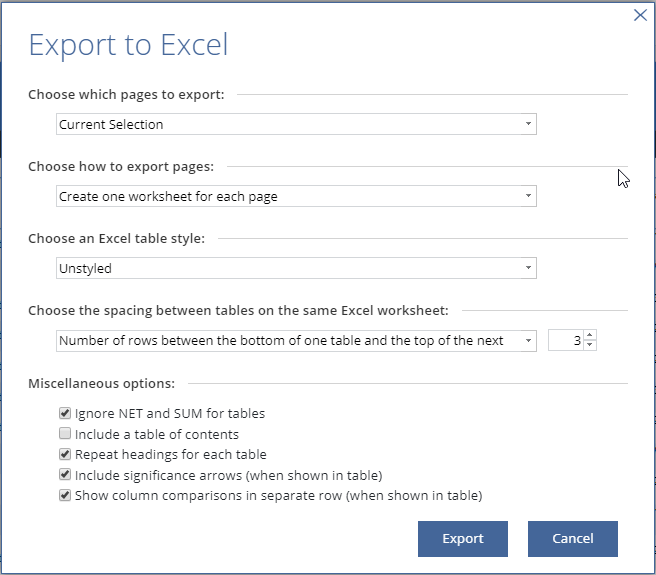Click the small arrow of the pages-to-export dropdown
656x575 pixels.
[x=528, y=124]
